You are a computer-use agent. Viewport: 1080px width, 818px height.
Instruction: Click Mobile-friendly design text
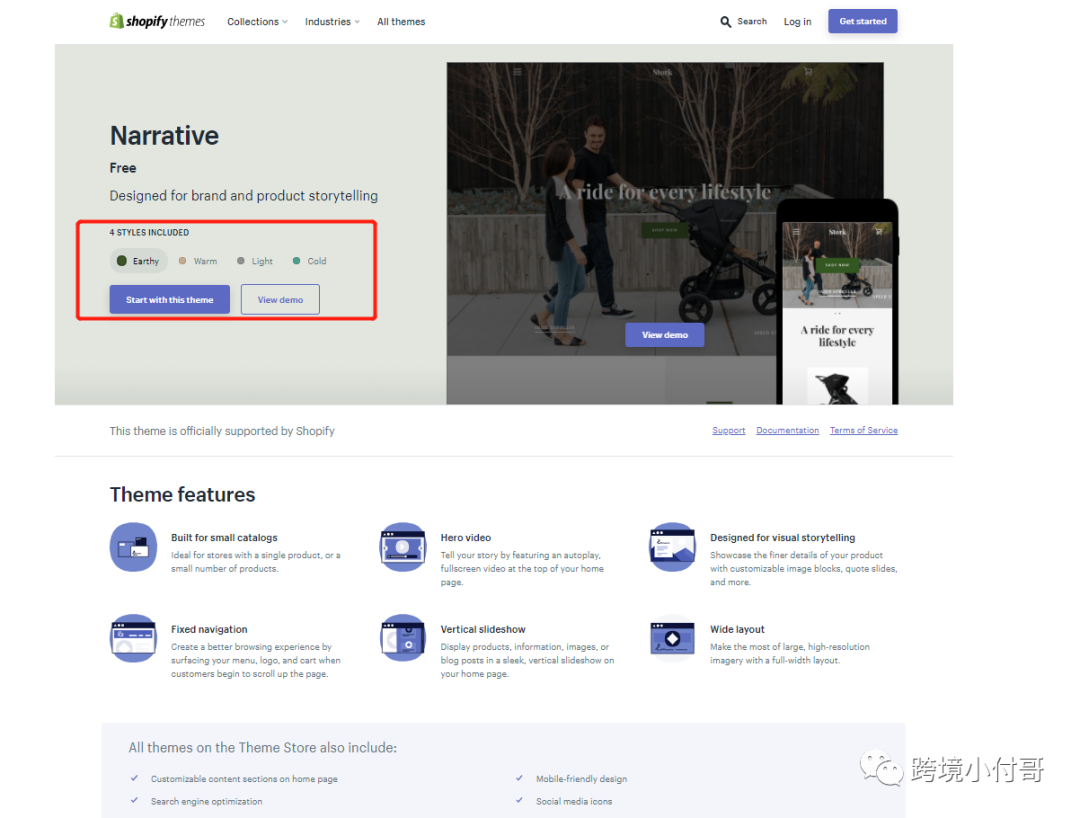click(581, 779)
